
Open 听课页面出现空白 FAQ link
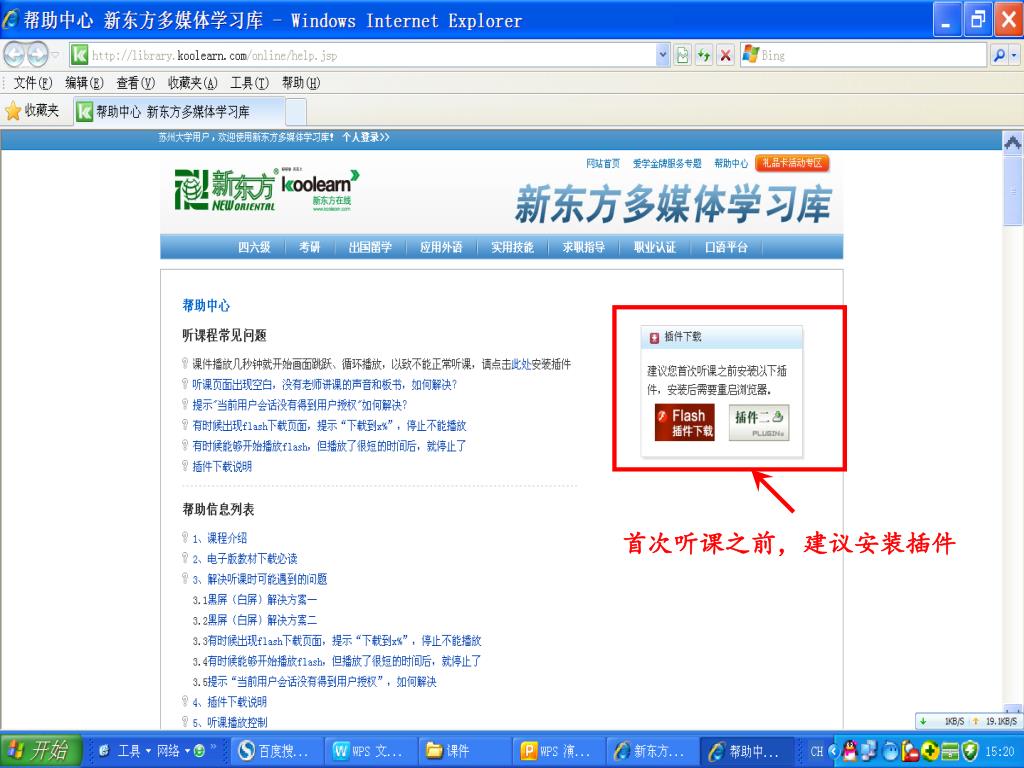point(325,385)
